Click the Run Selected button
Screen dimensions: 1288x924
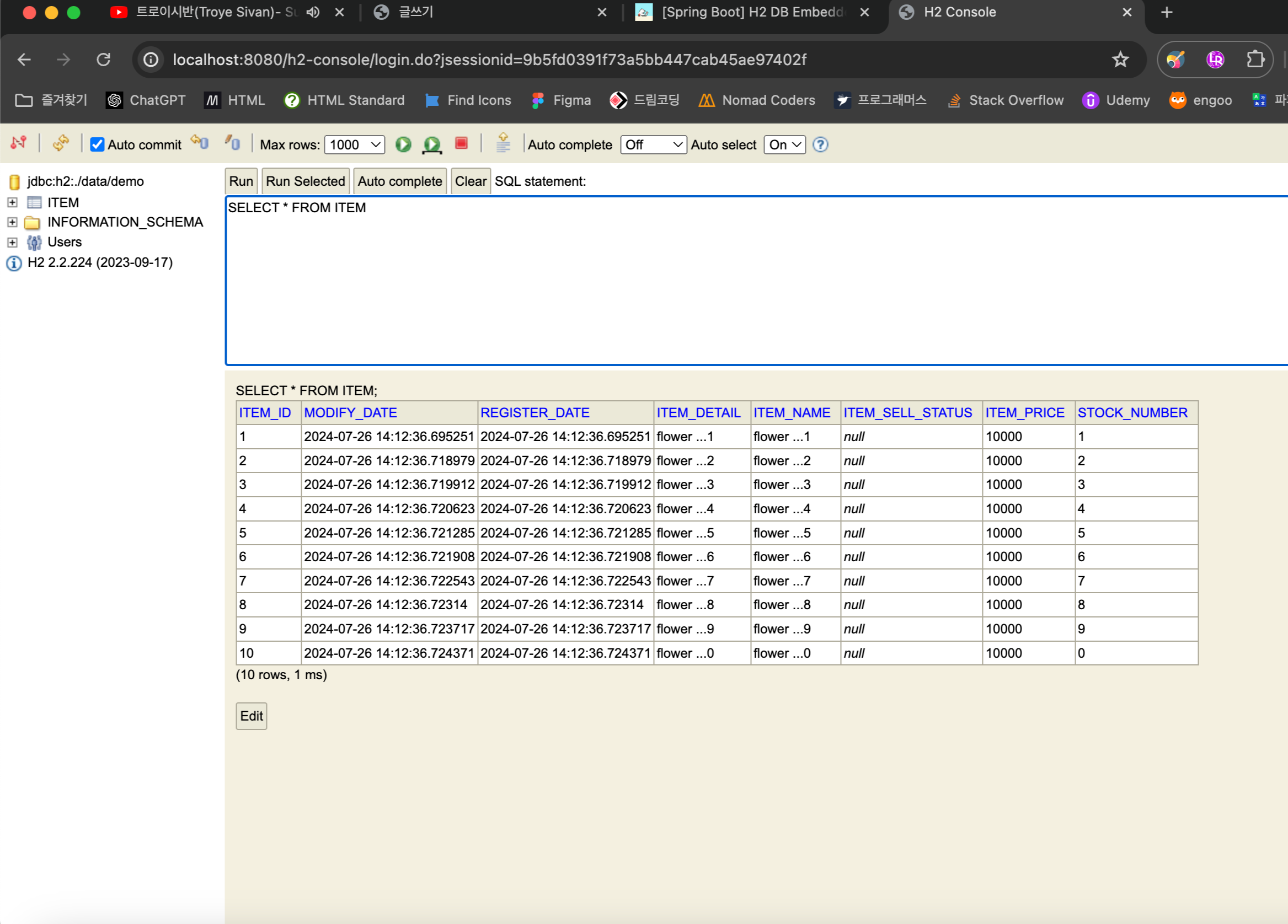click(x=305, y=181)
